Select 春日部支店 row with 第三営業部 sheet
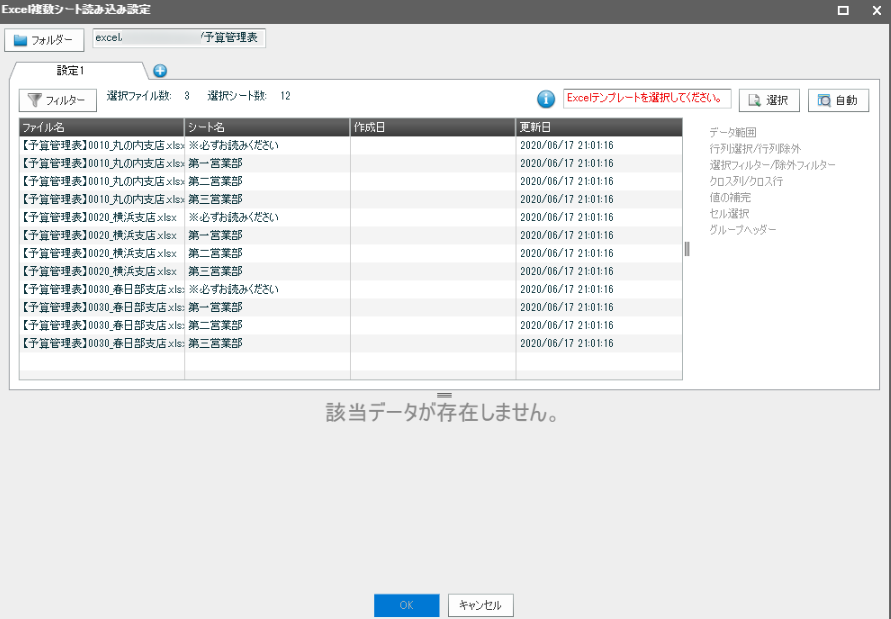Screen dimensions: 891x619 (x=351, y=343)
